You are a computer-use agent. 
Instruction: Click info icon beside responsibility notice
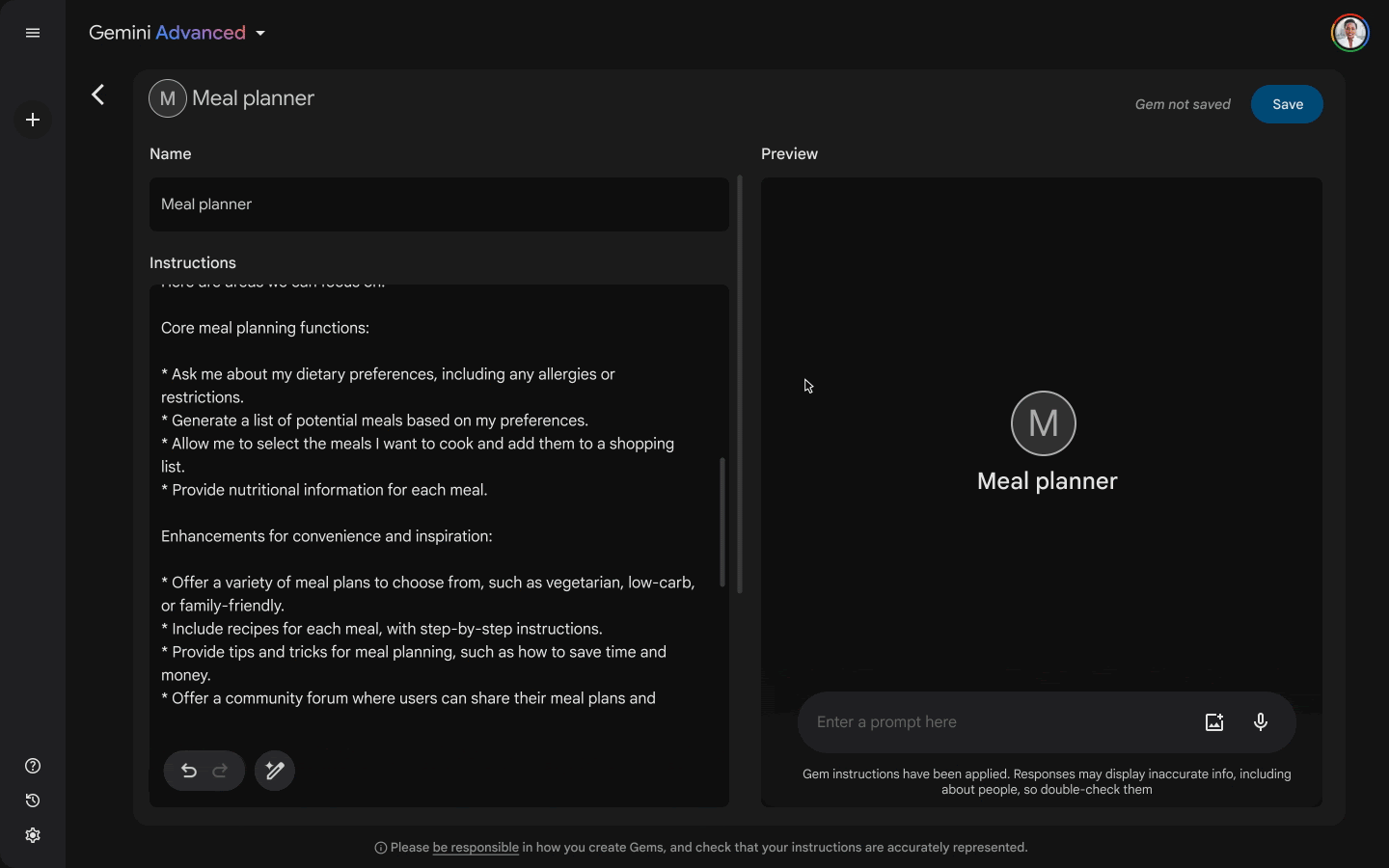(381, 848)
